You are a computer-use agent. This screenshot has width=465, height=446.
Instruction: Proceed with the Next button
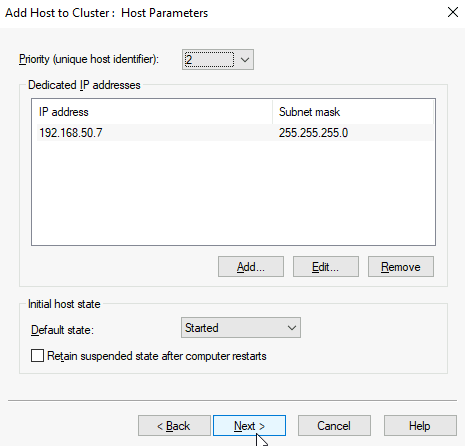(249, 426)
